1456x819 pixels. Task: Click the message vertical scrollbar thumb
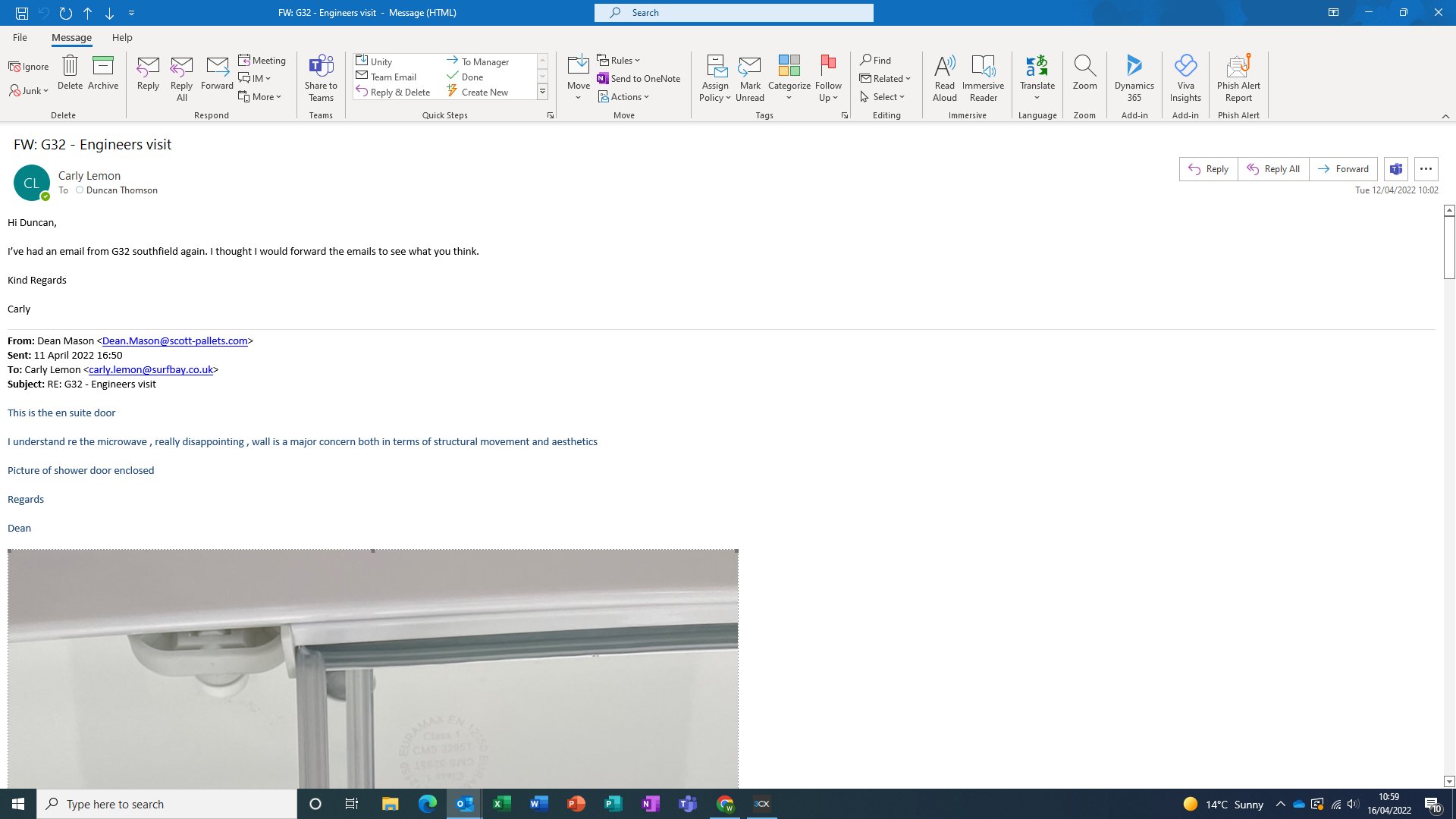pos(1449,246)
